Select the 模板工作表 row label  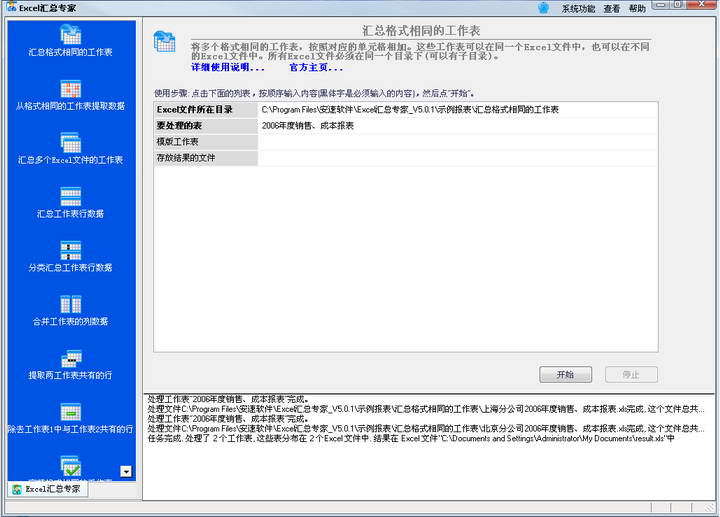pyautogui.click(x=206, y=142)
